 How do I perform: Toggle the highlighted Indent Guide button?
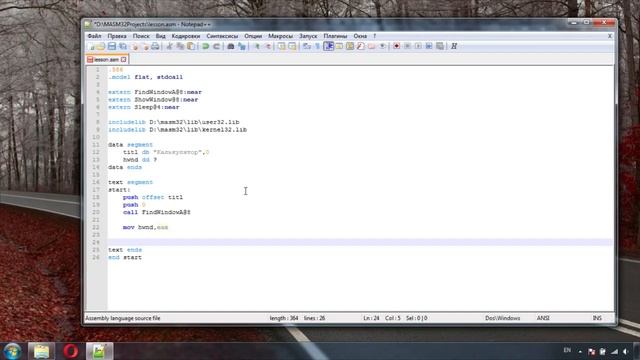click(x=328, y=47)
